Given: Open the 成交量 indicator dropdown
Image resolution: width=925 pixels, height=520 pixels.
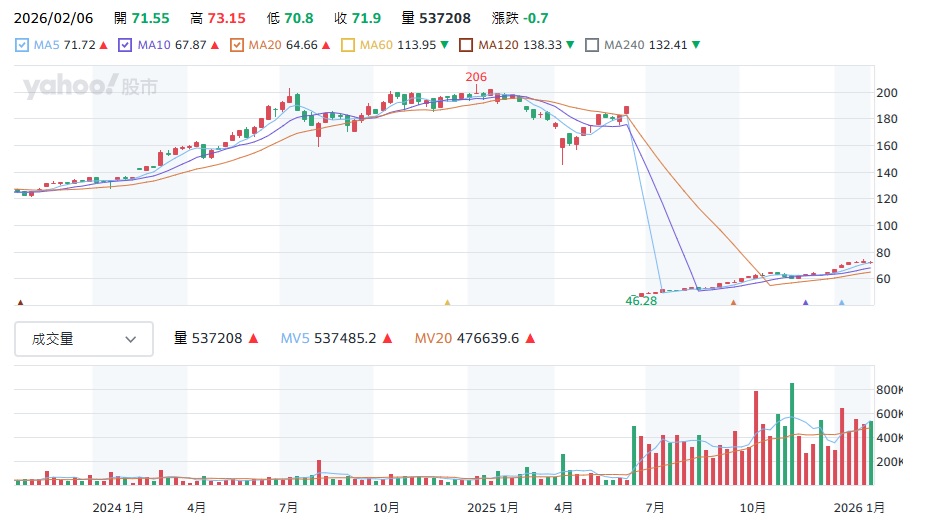Looking at the screenshot, I should pyautogui.click(x=84, y=339).
